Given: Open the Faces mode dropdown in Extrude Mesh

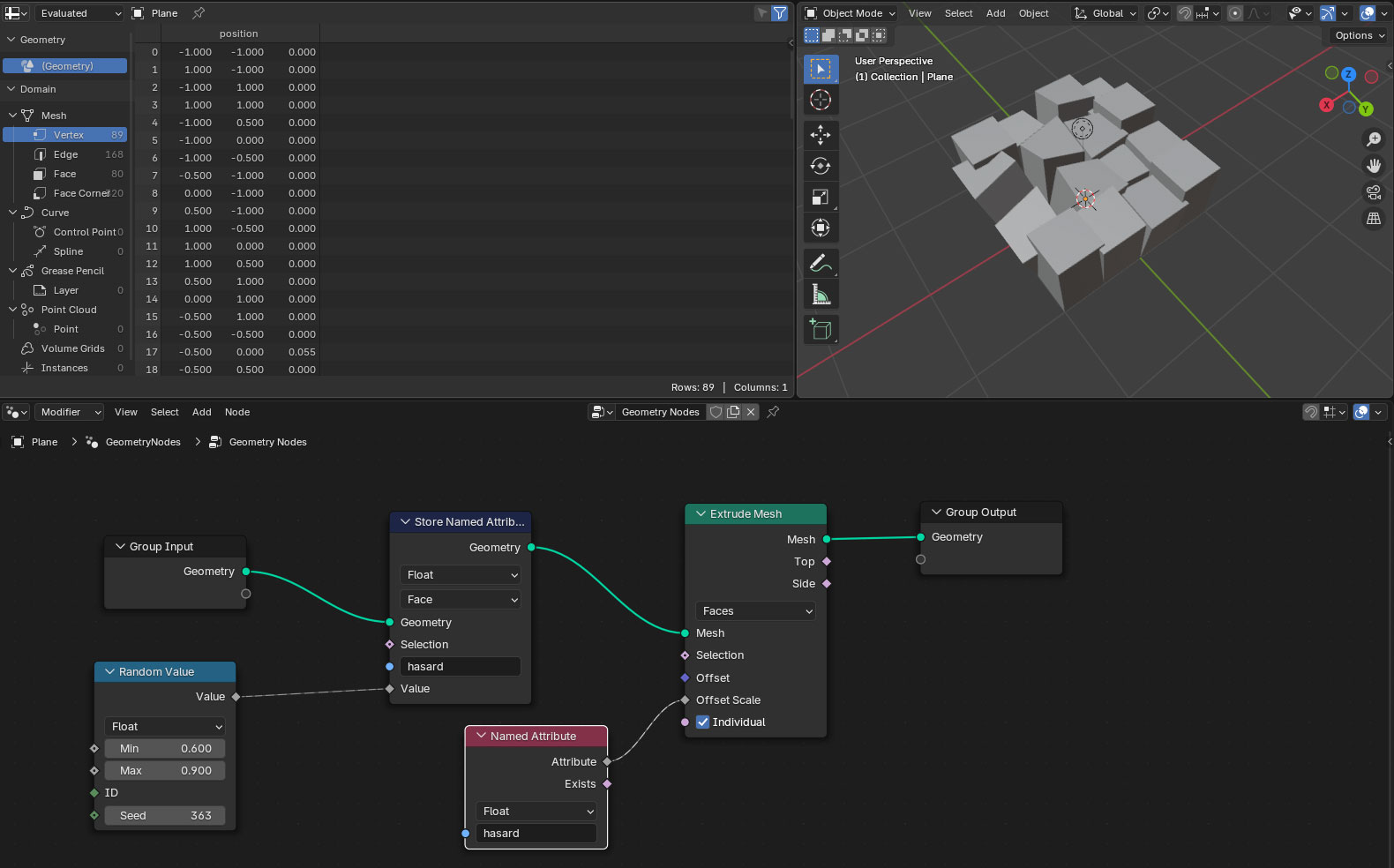Looking at the screenshot, I should coord(756,611).
